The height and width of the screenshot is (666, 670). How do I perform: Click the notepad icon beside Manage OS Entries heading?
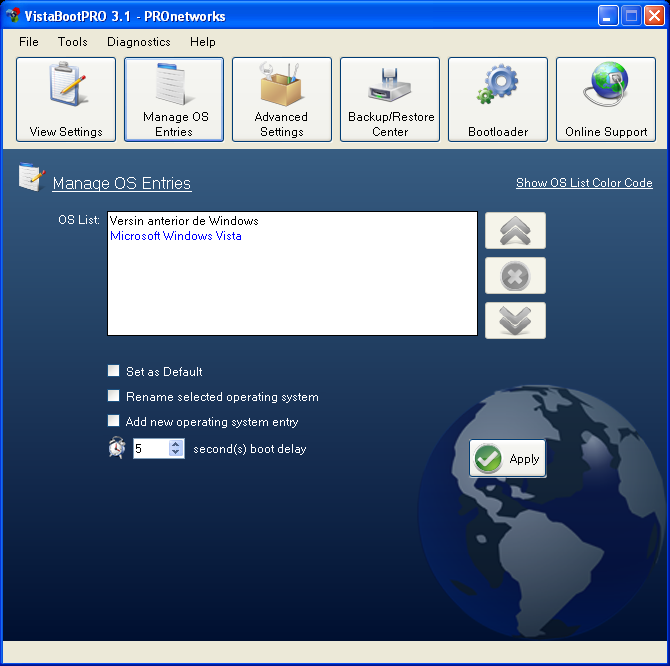pyautogui.click(x=32, y=177)
